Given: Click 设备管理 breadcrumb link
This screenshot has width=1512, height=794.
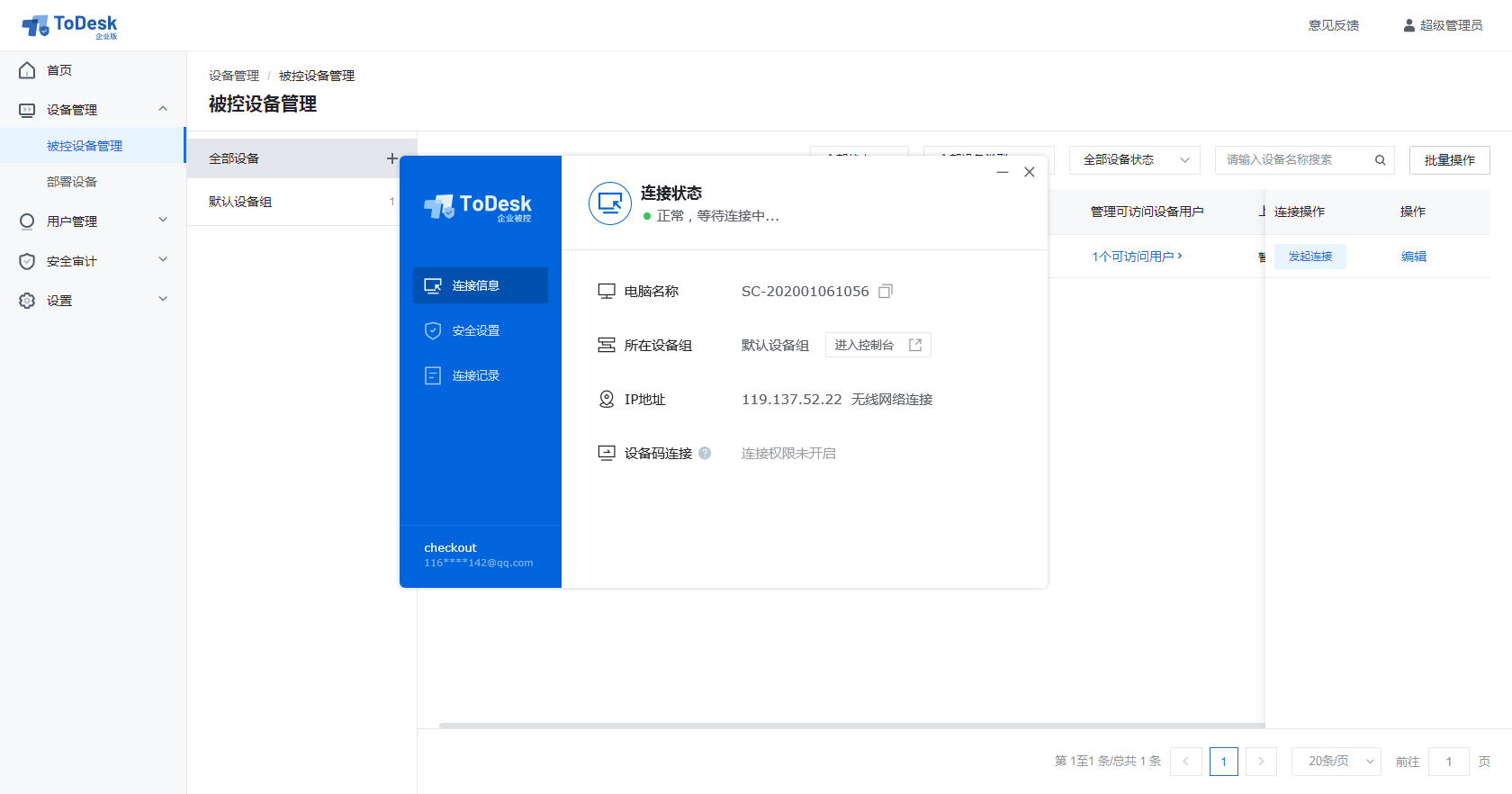Looking at the screenshot, I should tap(234, 76).
